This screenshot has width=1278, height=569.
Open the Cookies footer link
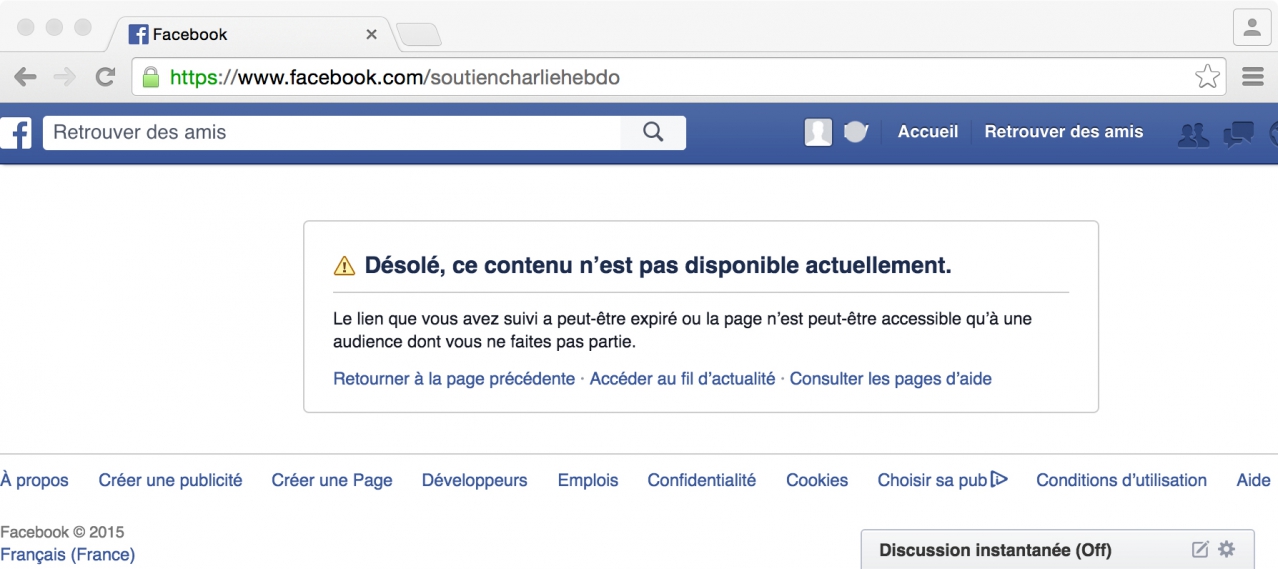(x=817, y=480)
